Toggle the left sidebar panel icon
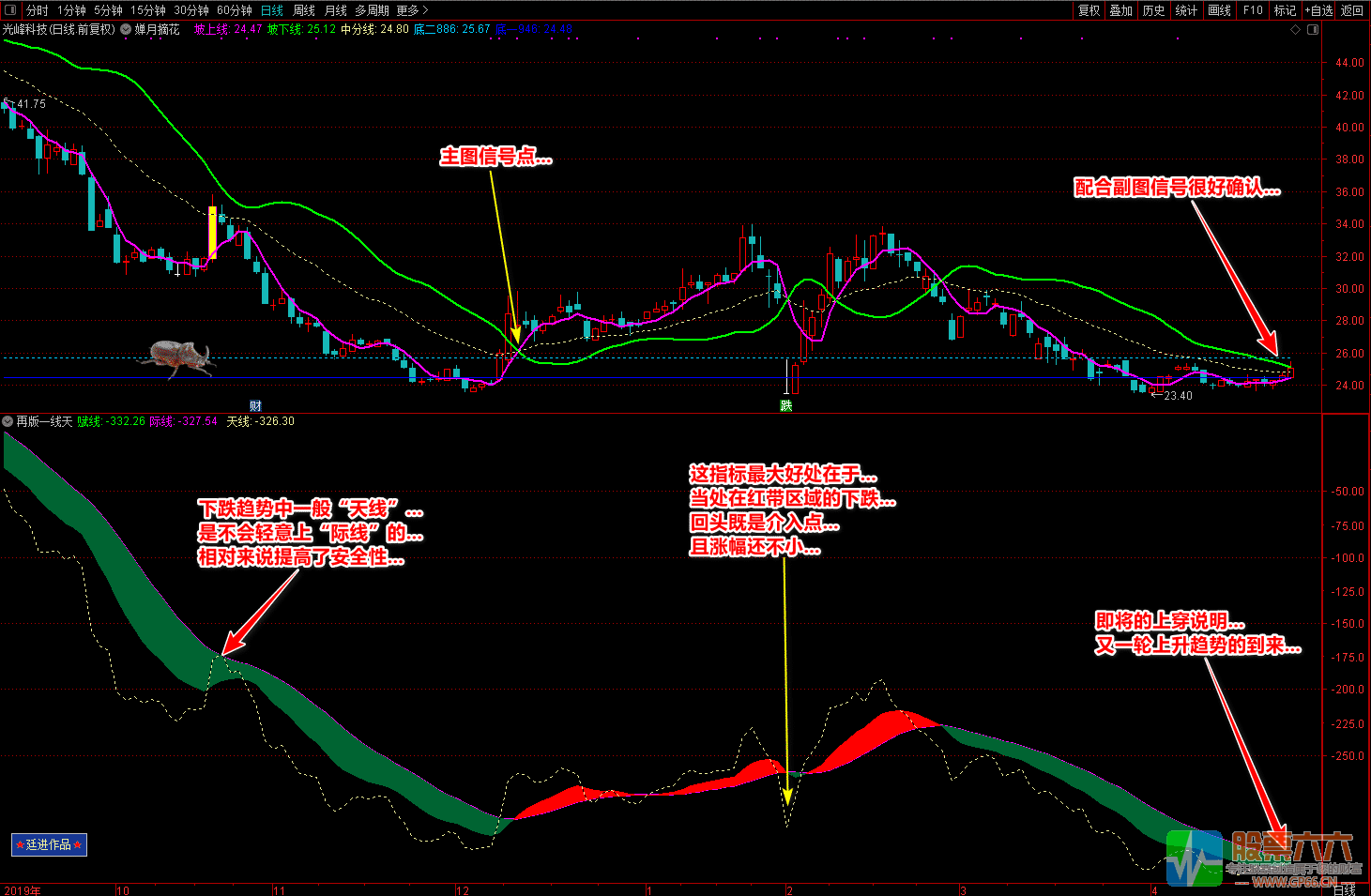This screenshot has height=896, width=1371. 10,10
